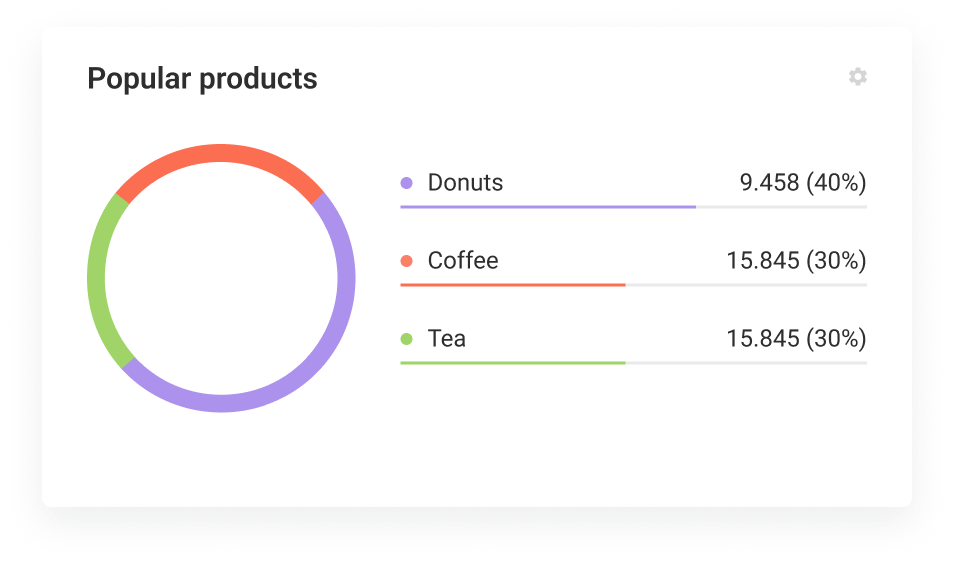Click the Tea product label

[x=446, y=339]
